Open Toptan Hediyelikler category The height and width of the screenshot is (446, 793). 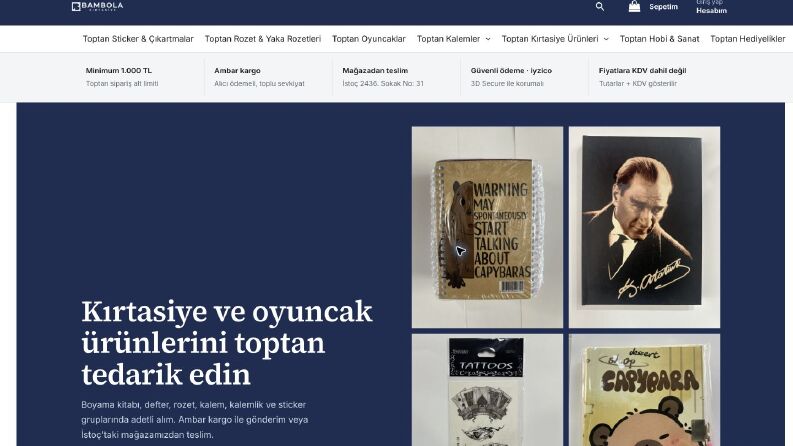pos(747,39)
